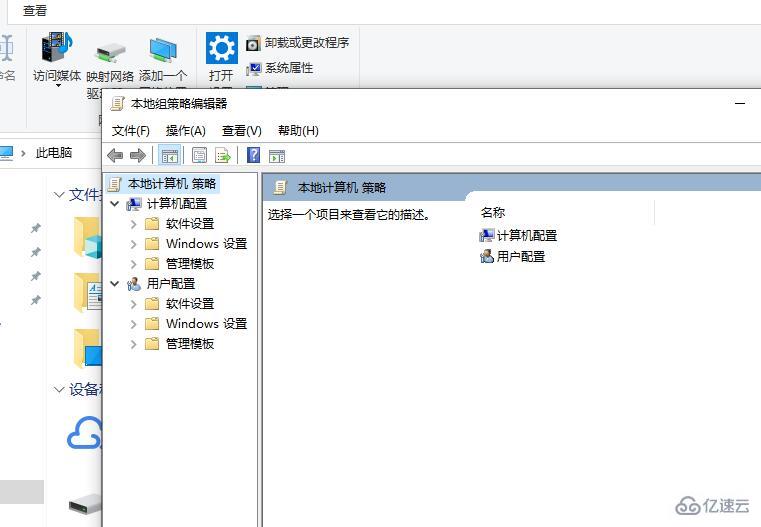Expand 管理模板 under 计算机配置
The image size is (761, 527).
(x=133, y=264)
